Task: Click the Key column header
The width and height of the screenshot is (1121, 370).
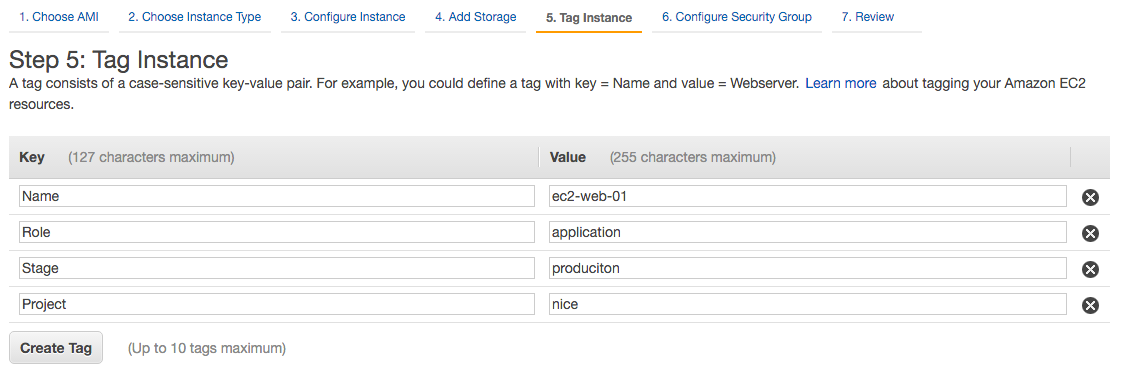Action: tap(32, 157)
